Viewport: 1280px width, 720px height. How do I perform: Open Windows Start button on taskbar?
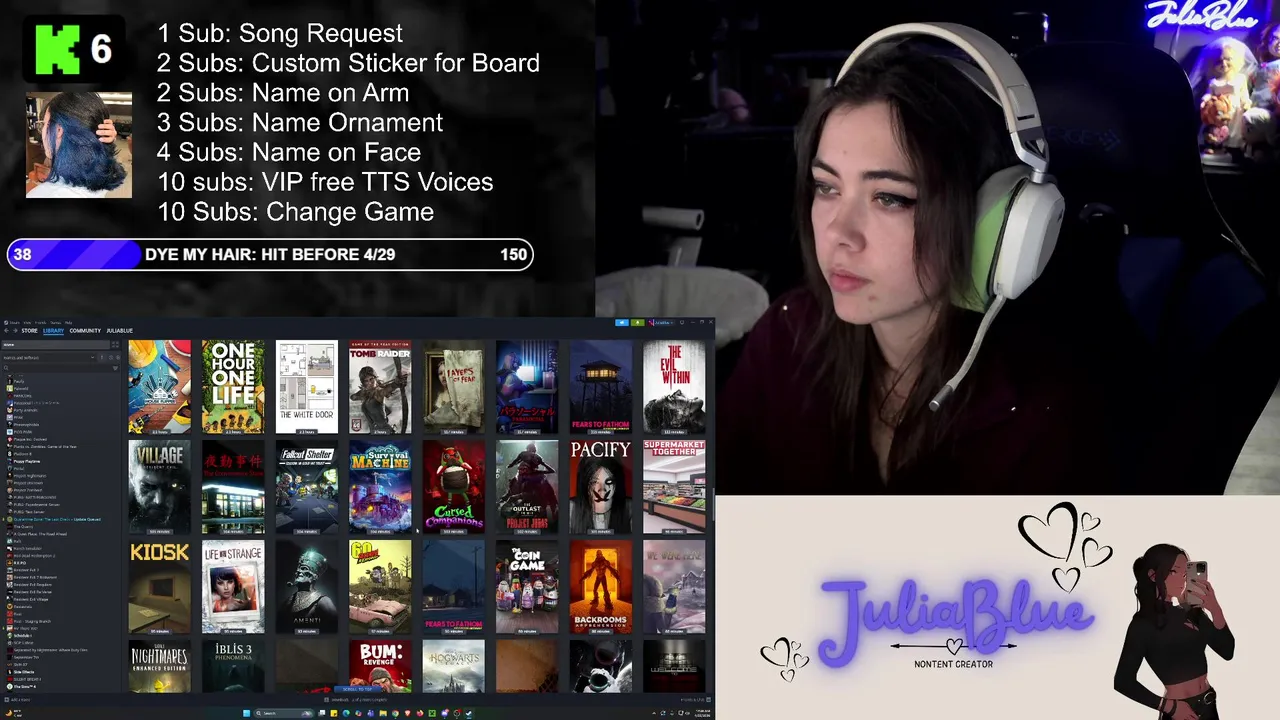pos(246,713)
